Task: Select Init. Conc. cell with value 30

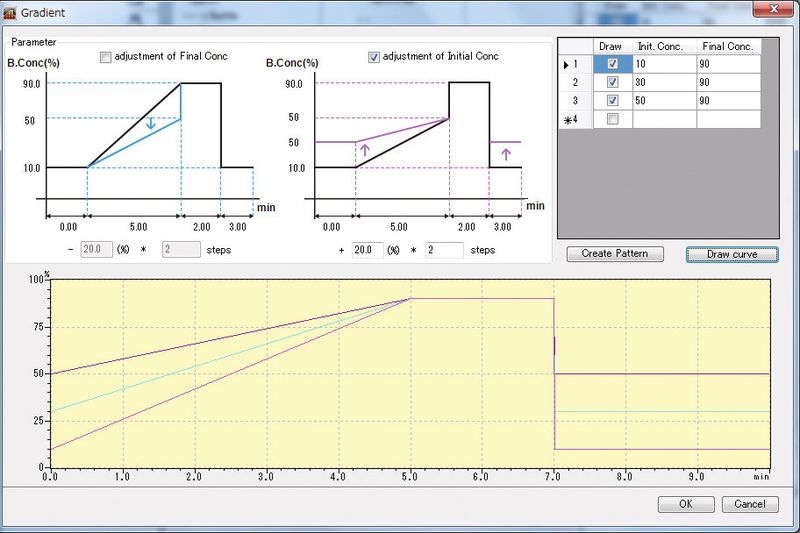Action: click(665, 82)
